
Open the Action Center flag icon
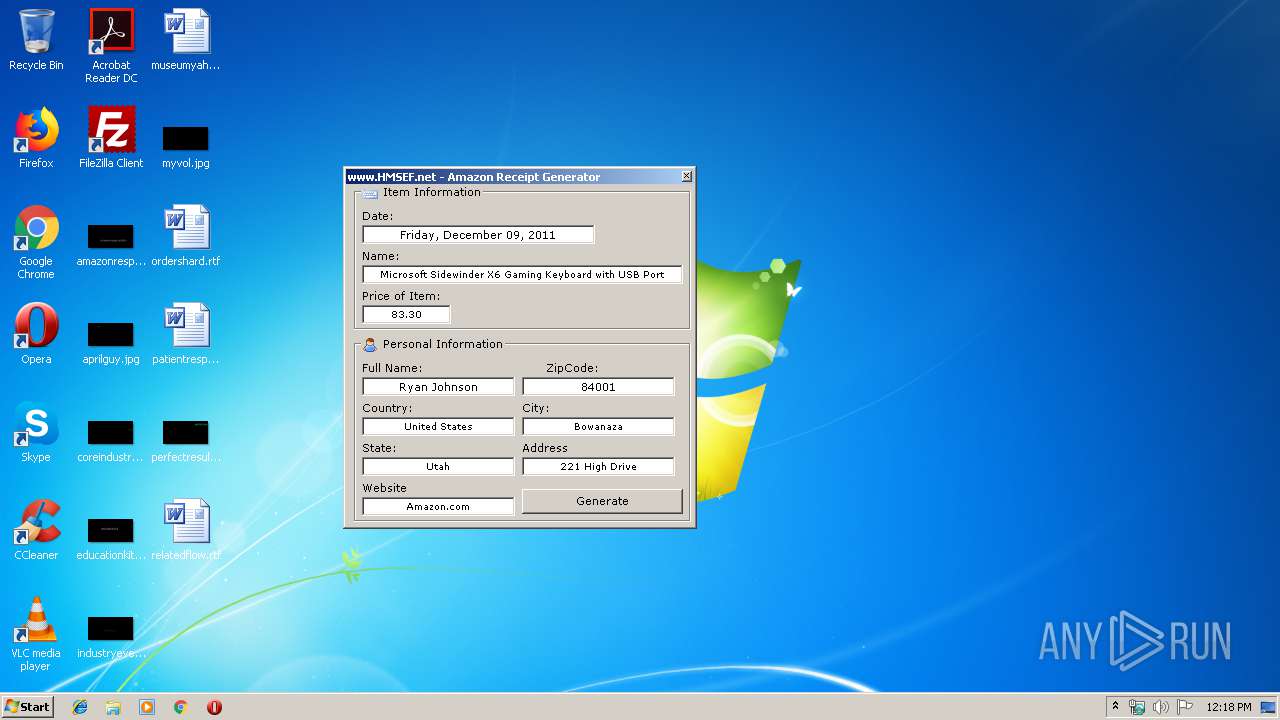tap(1185, 707)
